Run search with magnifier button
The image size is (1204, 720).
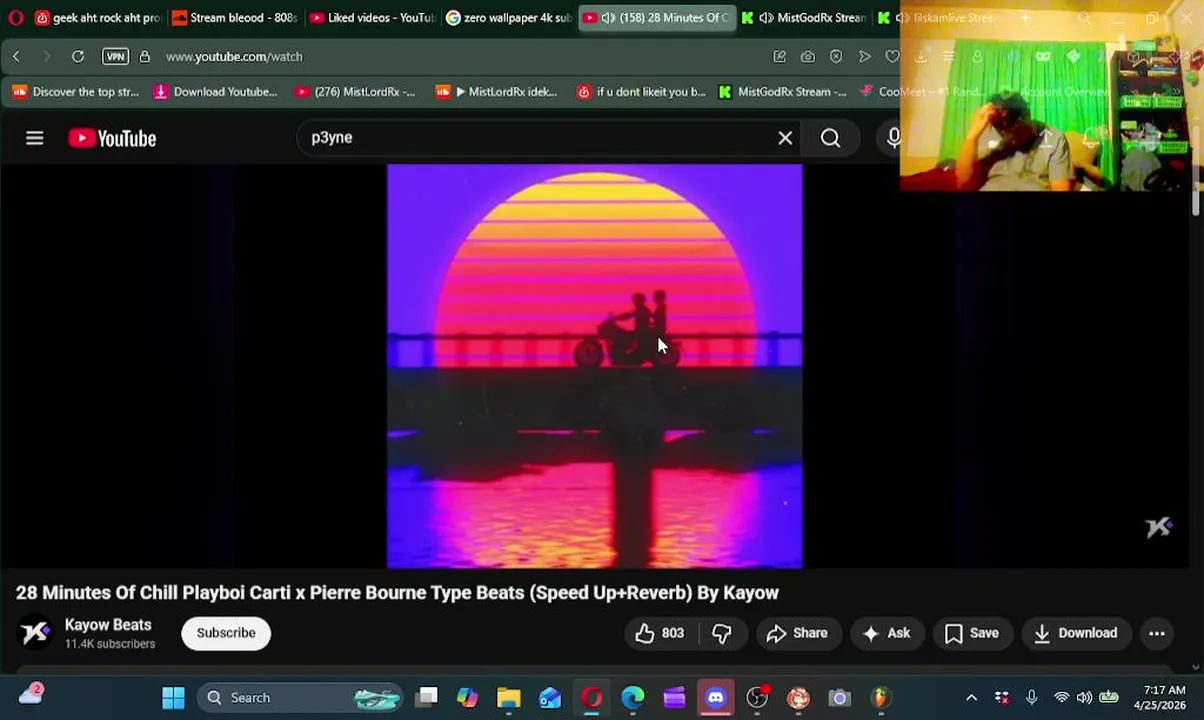830,138
